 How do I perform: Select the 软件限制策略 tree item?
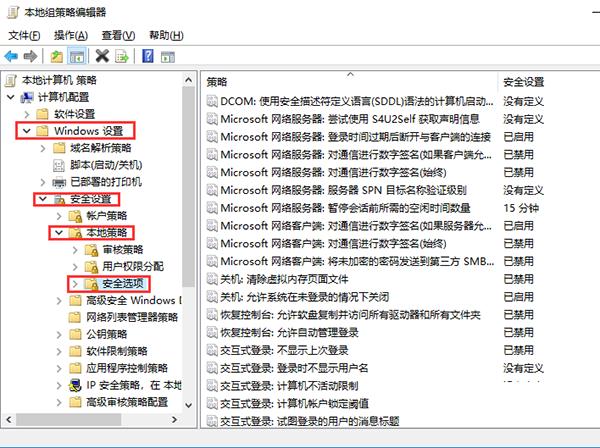pos(117,351)
